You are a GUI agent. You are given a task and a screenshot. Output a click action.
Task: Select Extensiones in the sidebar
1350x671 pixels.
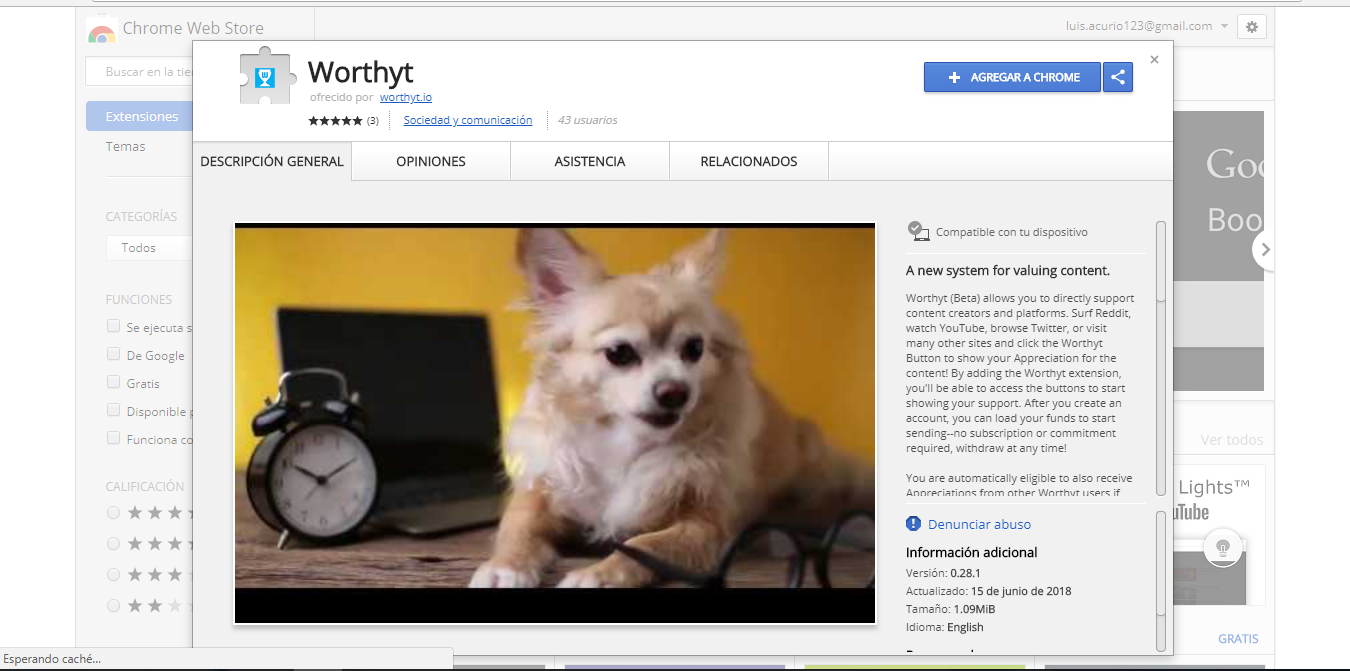[x=139, y=116]
